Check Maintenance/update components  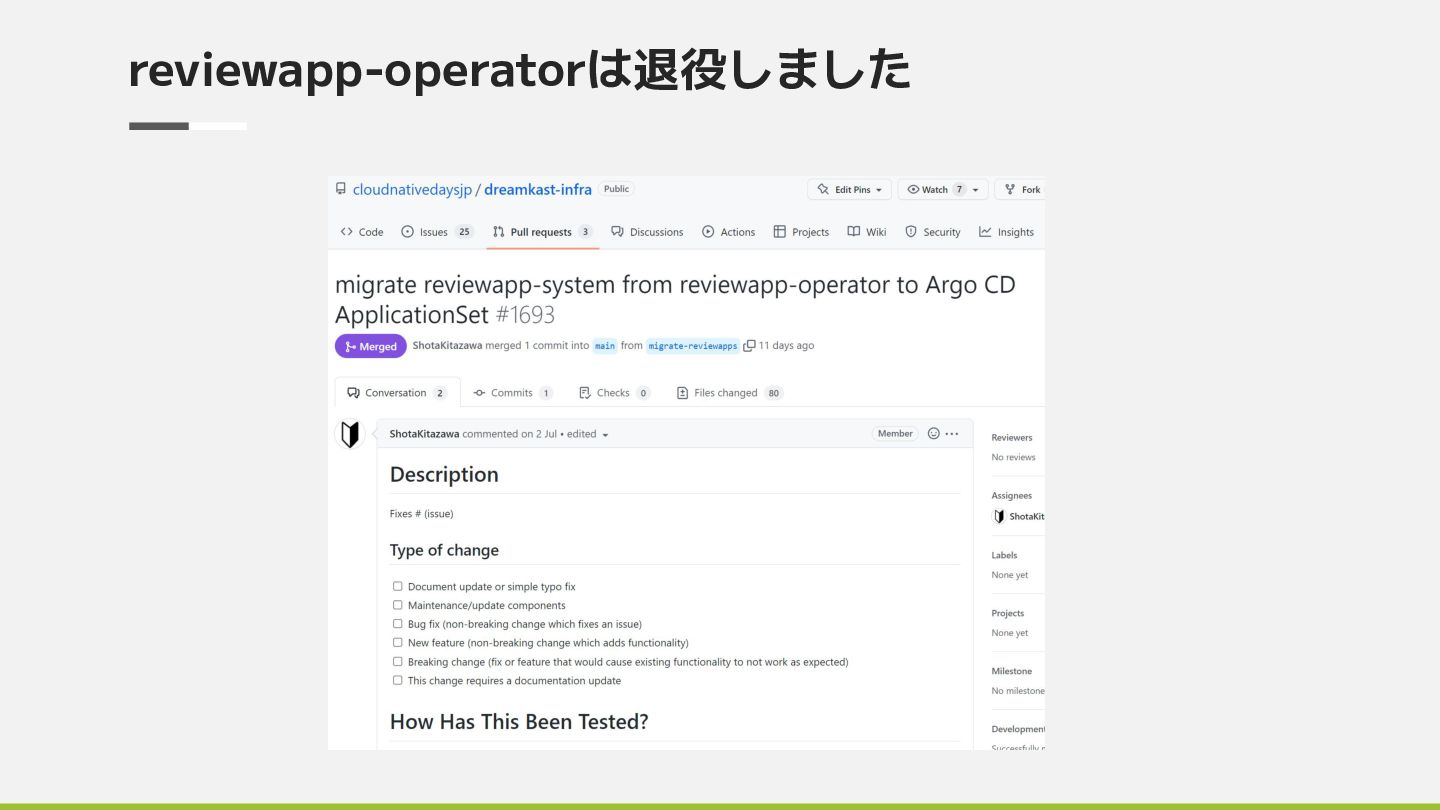[398, 605]
